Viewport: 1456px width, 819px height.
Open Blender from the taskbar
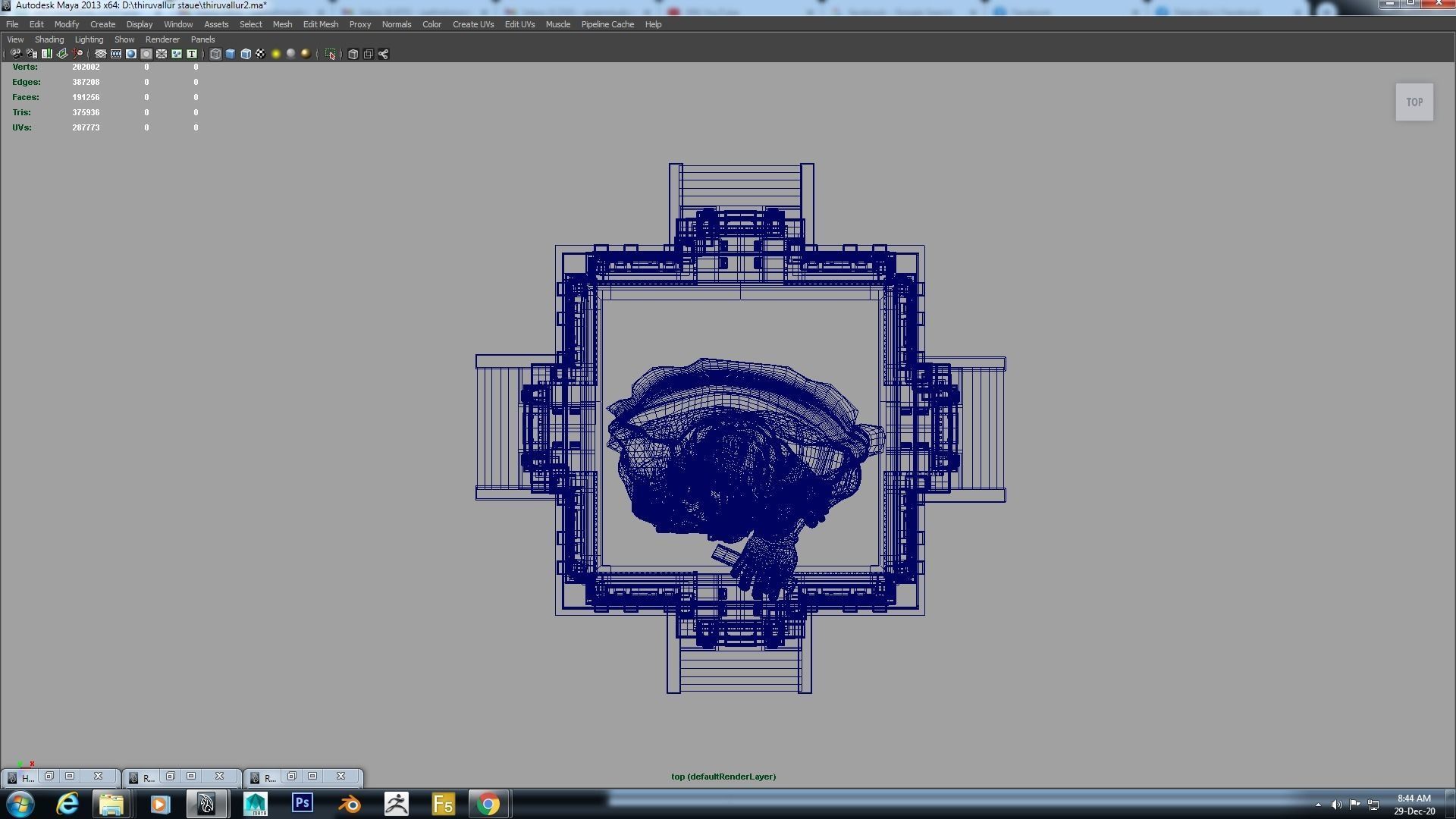pyautogui.click(x=349, y=804)
